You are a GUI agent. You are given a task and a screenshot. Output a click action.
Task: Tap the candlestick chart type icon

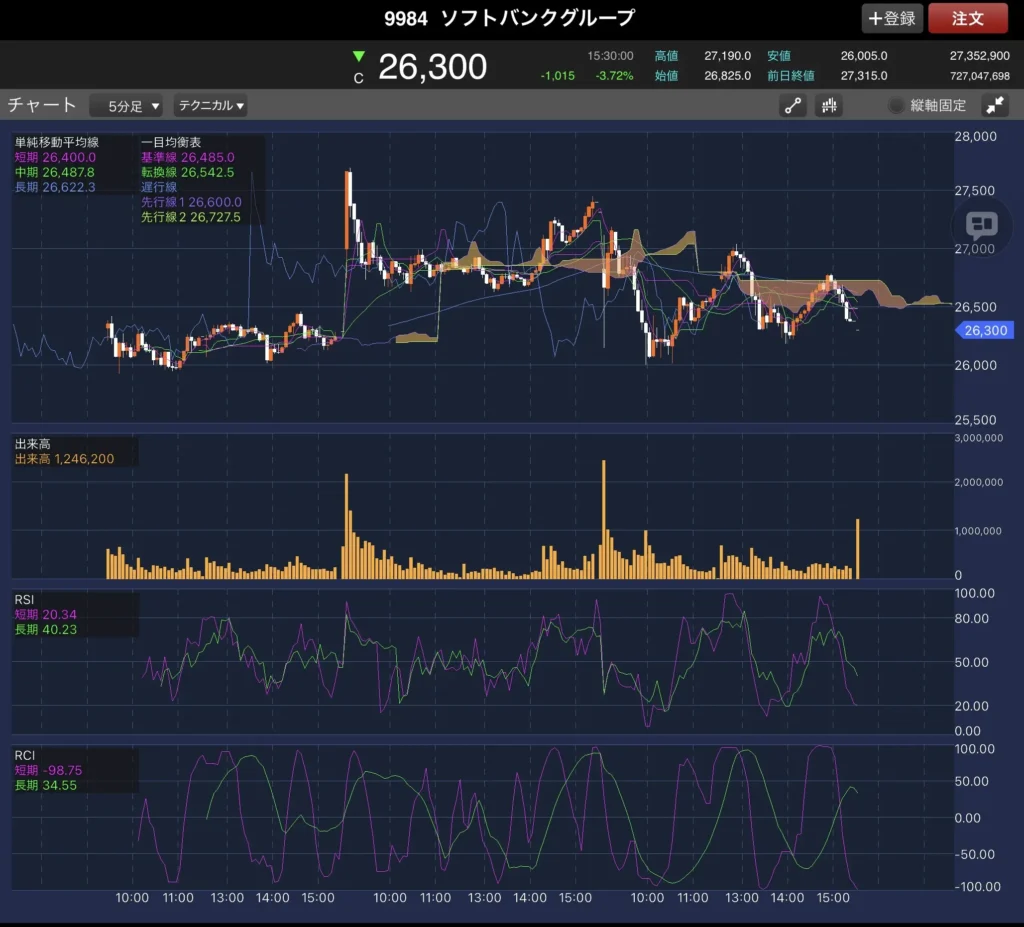click(828, 106)
